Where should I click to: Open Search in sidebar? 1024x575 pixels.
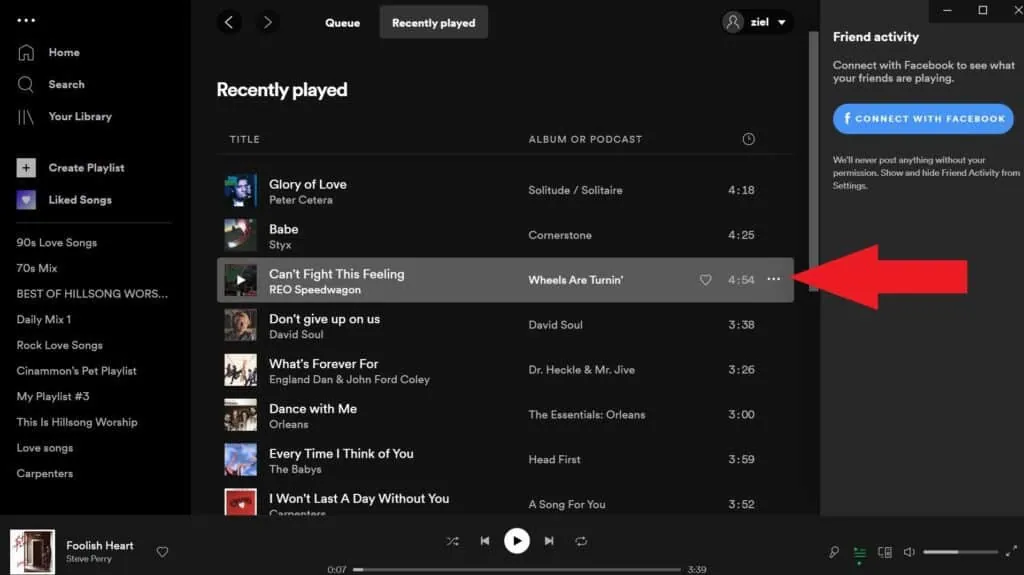click(x=66, y=84)
